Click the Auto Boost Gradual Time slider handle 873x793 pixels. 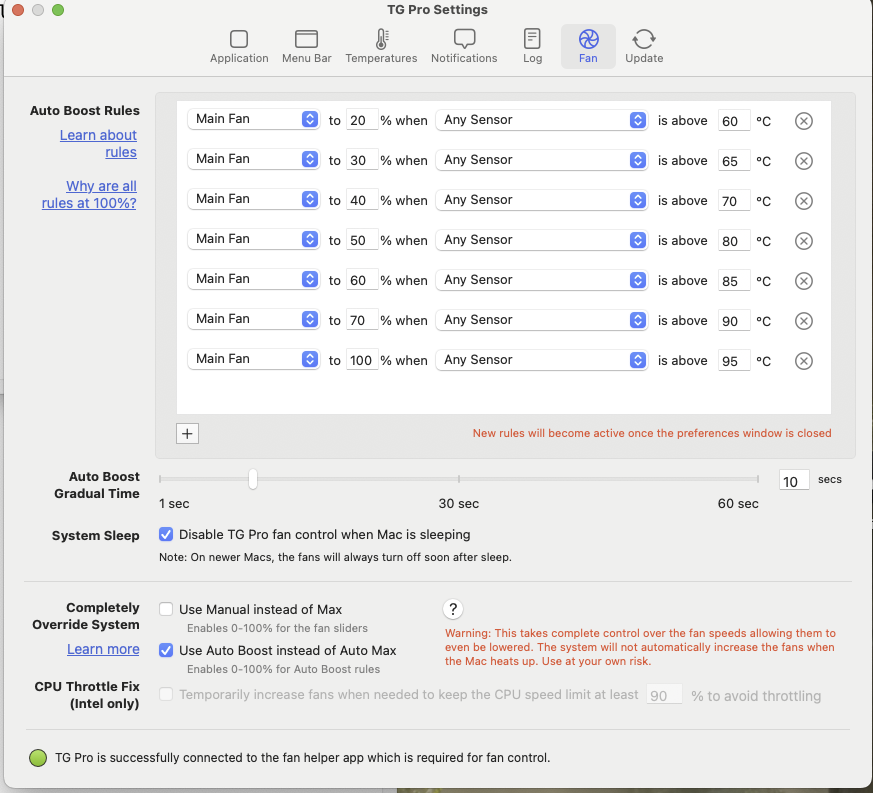coord(253,479)
